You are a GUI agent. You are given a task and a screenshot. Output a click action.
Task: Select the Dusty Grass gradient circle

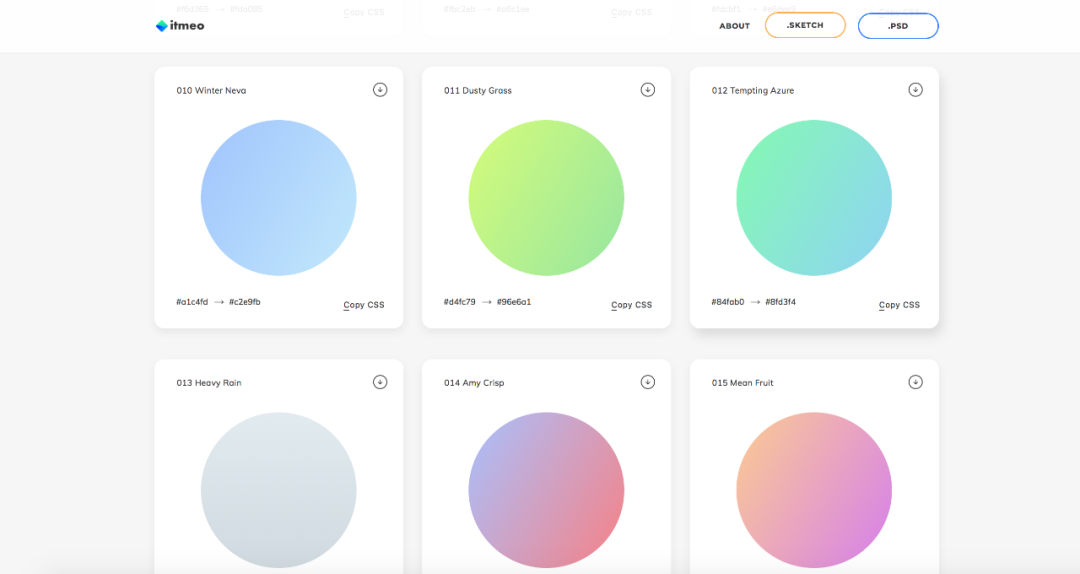[x=546, y=198]
